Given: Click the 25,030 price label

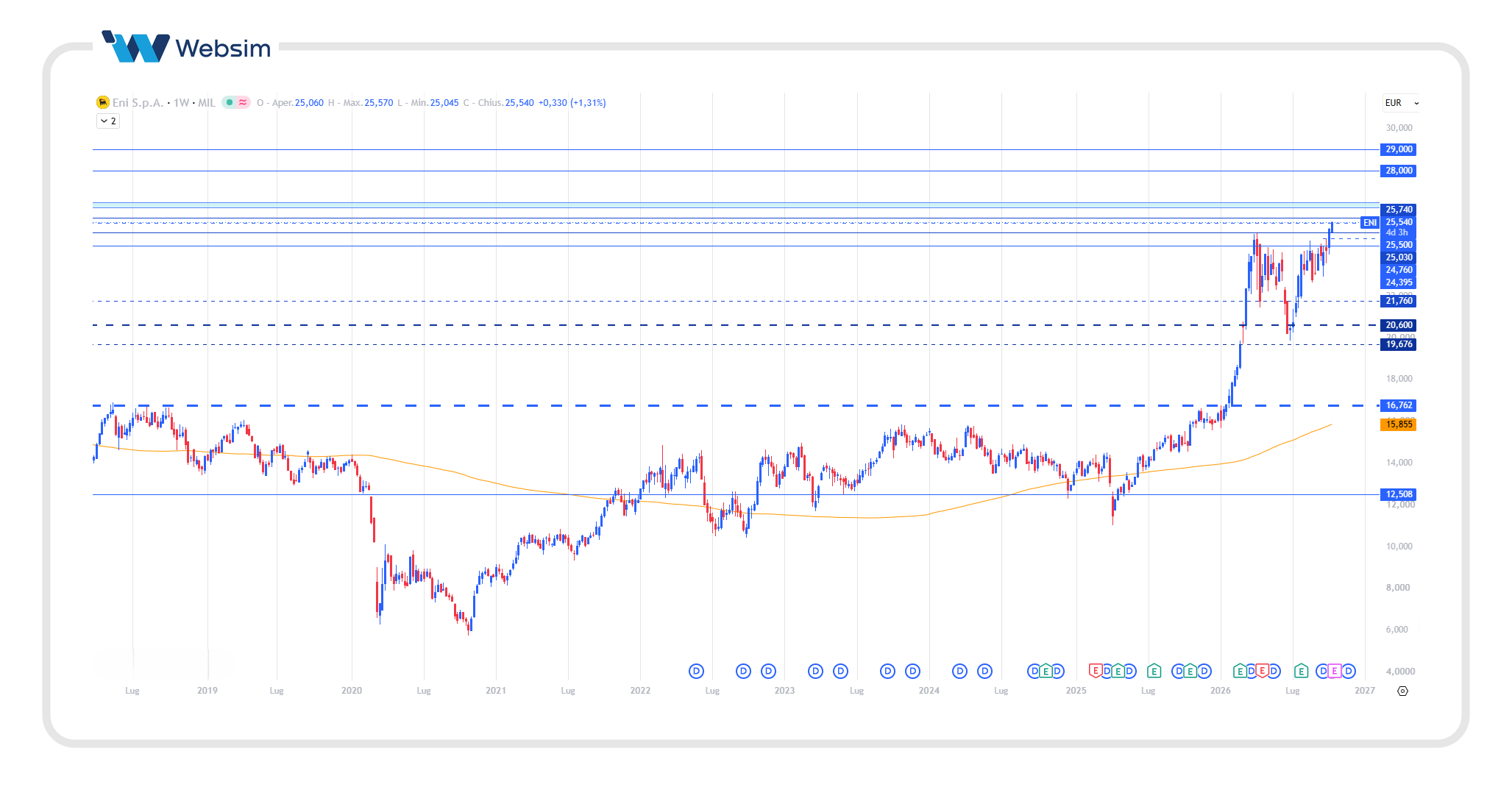Looking at the screenshot, I should 1398,257.
